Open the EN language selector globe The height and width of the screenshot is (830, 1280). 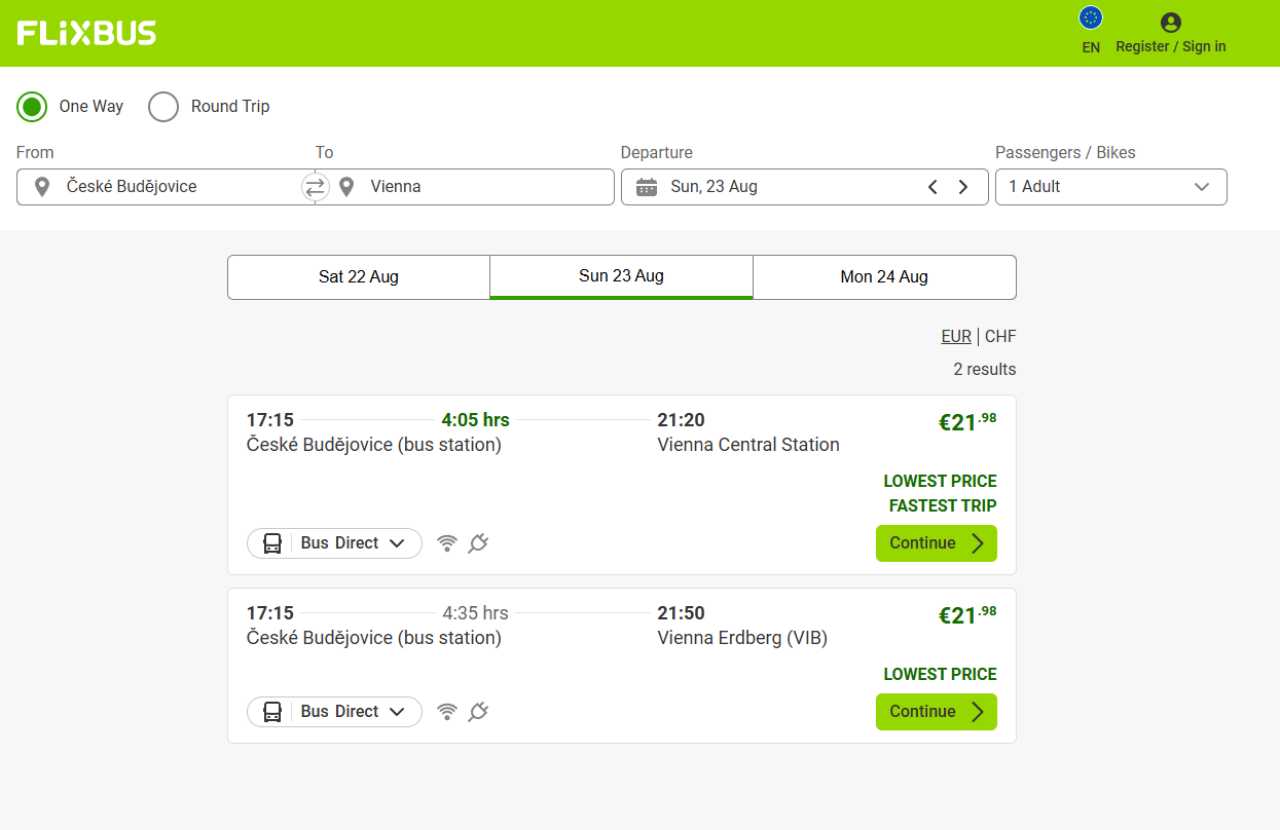pyautogui.click(x=1091, y=18)
